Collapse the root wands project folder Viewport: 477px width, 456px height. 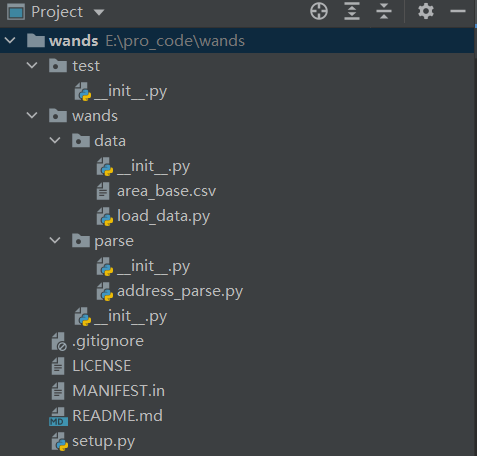tap(10, 41)
